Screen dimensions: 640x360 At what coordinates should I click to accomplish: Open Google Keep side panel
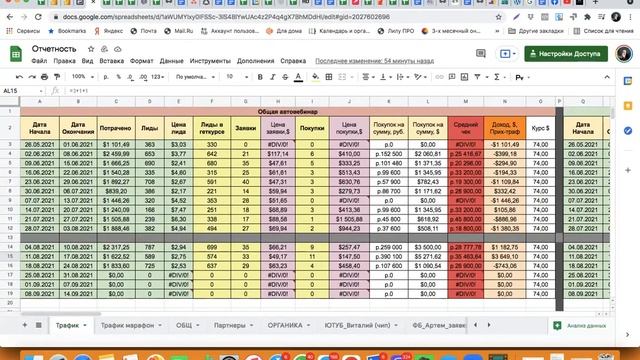pos(628,106)
